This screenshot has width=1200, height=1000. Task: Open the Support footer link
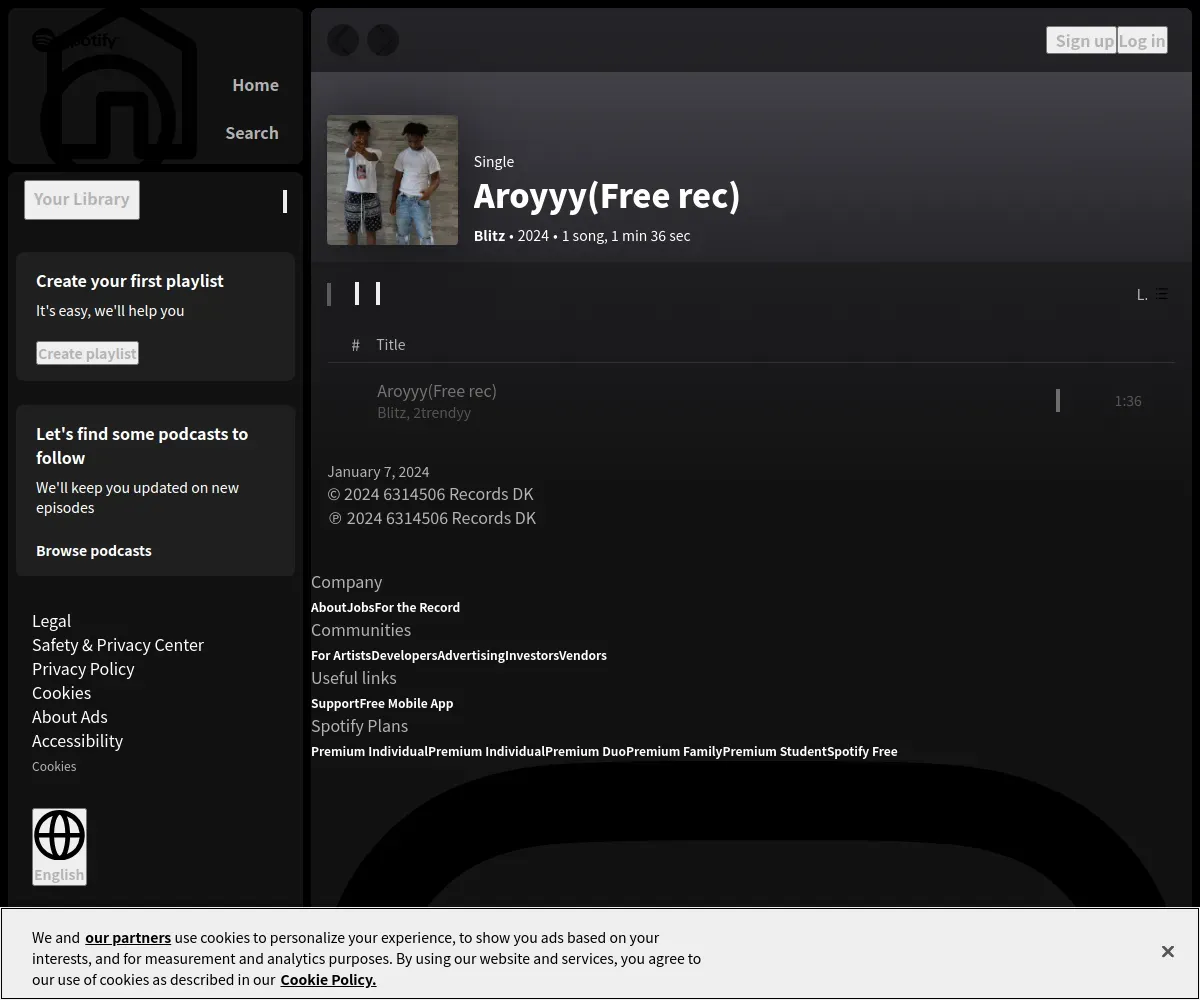coord(335,703)
